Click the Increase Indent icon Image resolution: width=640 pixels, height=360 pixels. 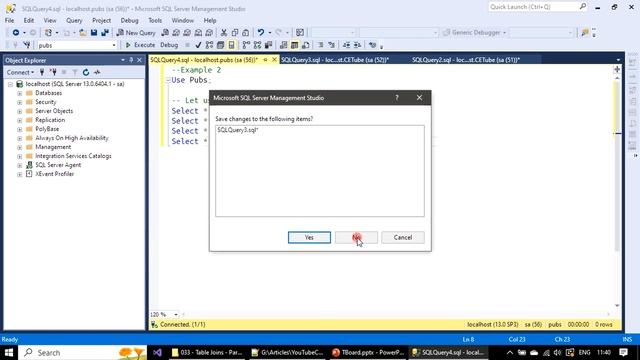[358, 45]
